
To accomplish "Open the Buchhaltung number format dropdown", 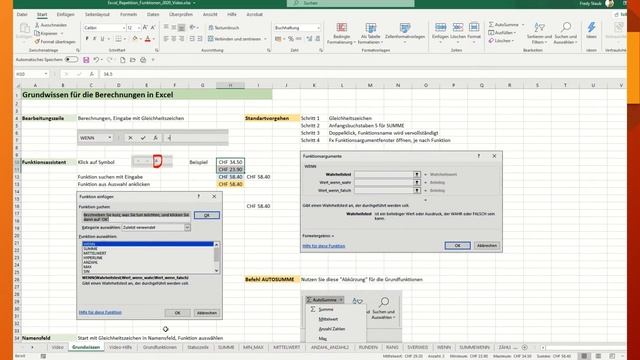I will 318,28.
